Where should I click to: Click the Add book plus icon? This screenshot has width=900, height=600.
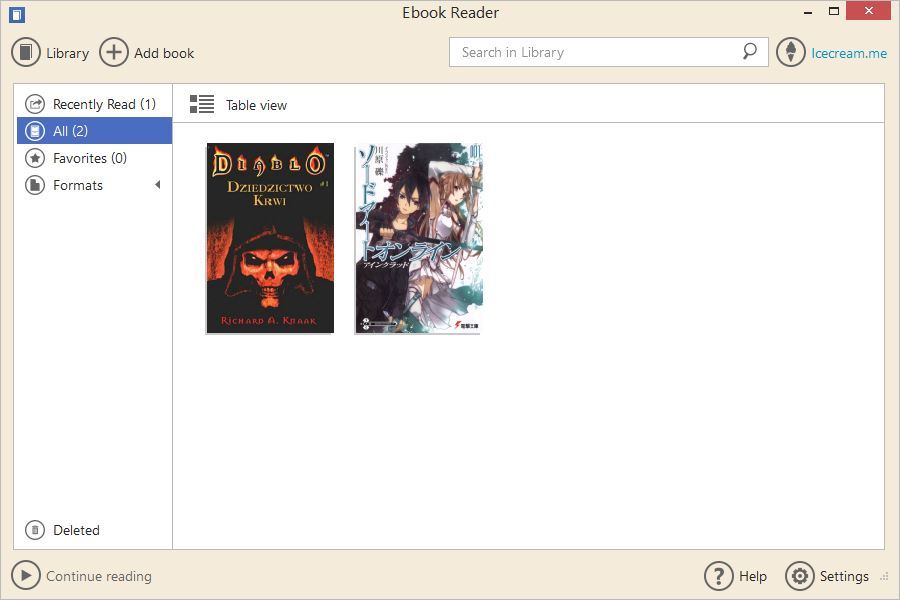click(x=114, y=52)
